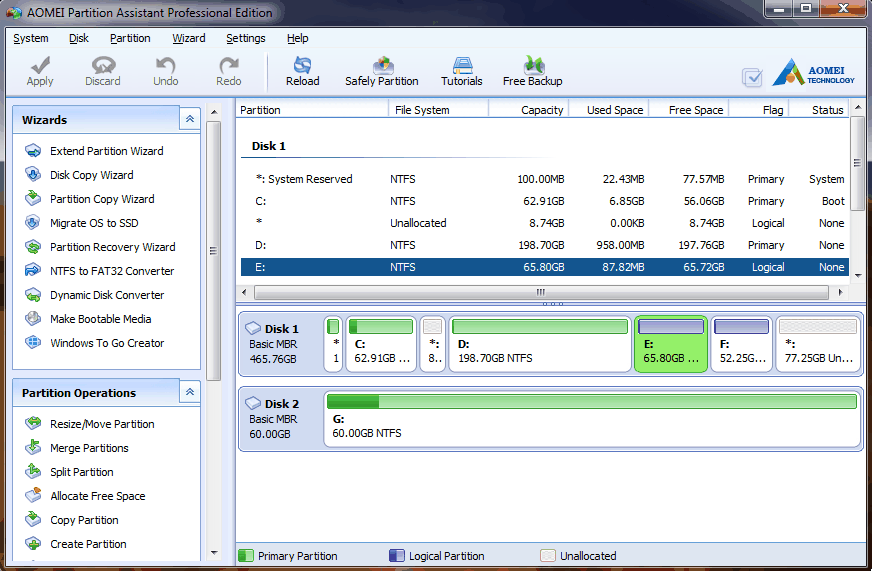Click the NTFS to FAT32 Converter link
Image resolution: width=872 pixels, height=571 pixels.
(x=111, y=271)
